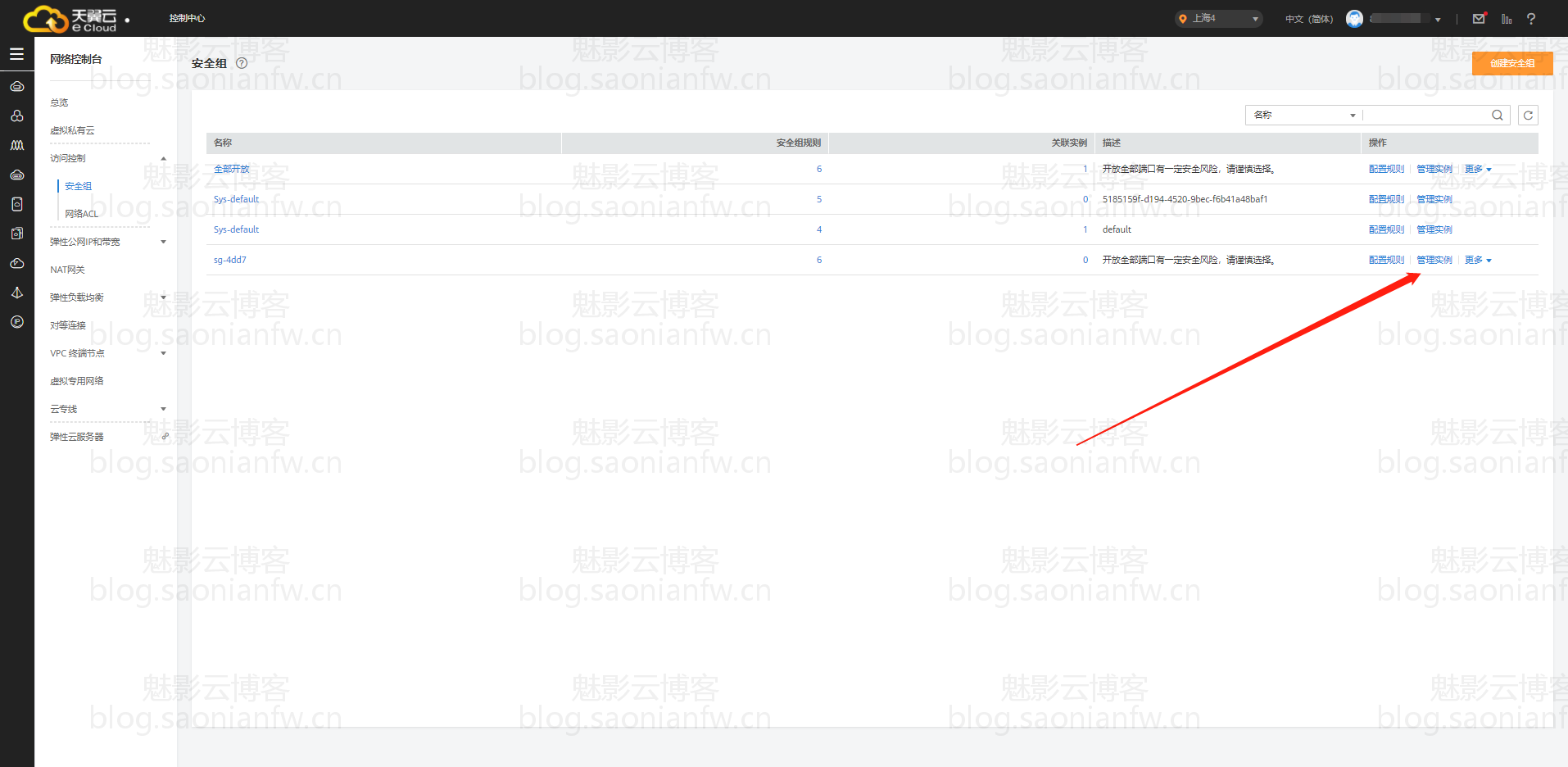Click the user avatar icon
Screen dimensions: 1568x767
[x=1354, y=18]
